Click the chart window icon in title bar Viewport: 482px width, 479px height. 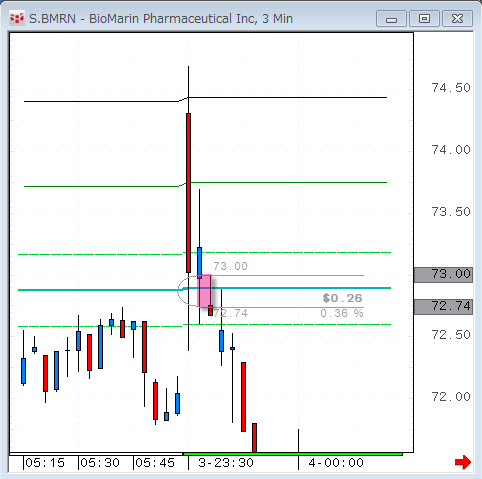coord(17,18)
